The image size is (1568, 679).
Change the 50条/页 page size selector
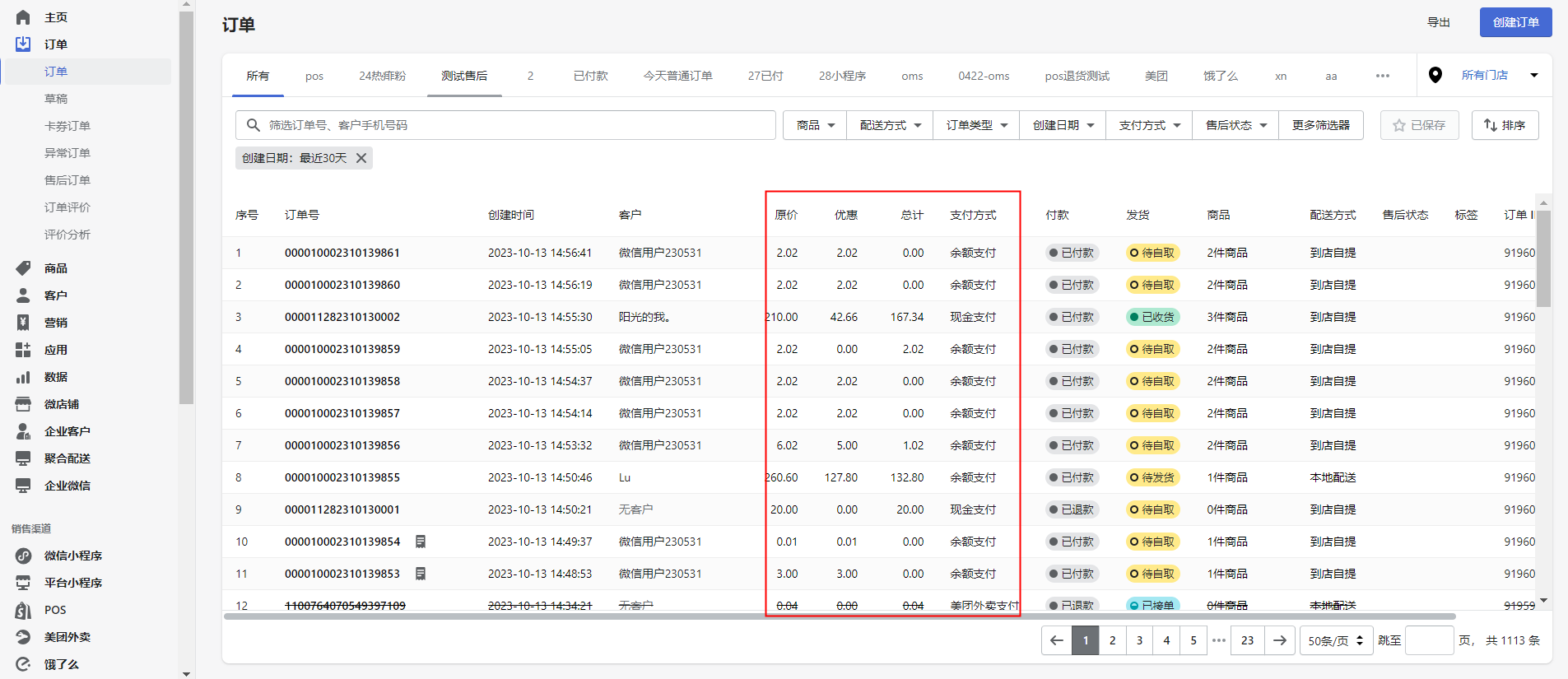click(1335, 640)
